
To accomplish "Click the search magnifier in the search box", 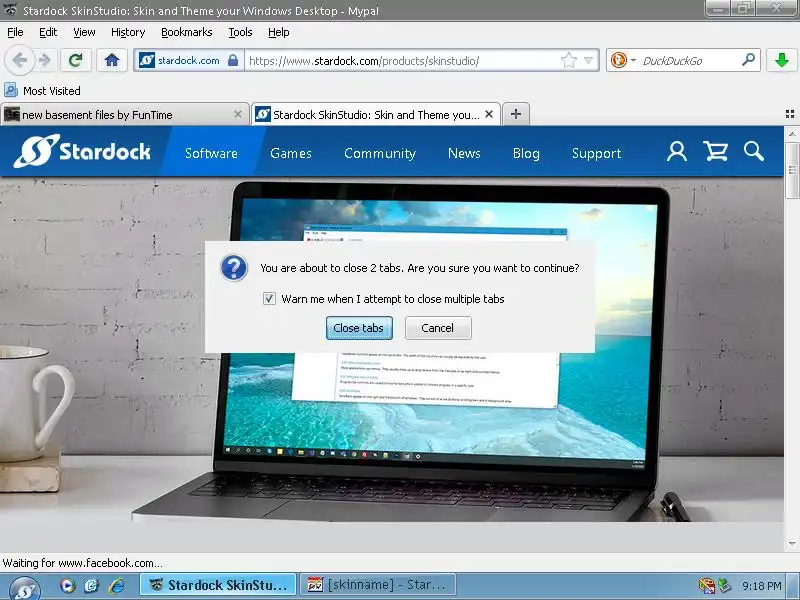I will pyautogui.click(x=748, y=60).
